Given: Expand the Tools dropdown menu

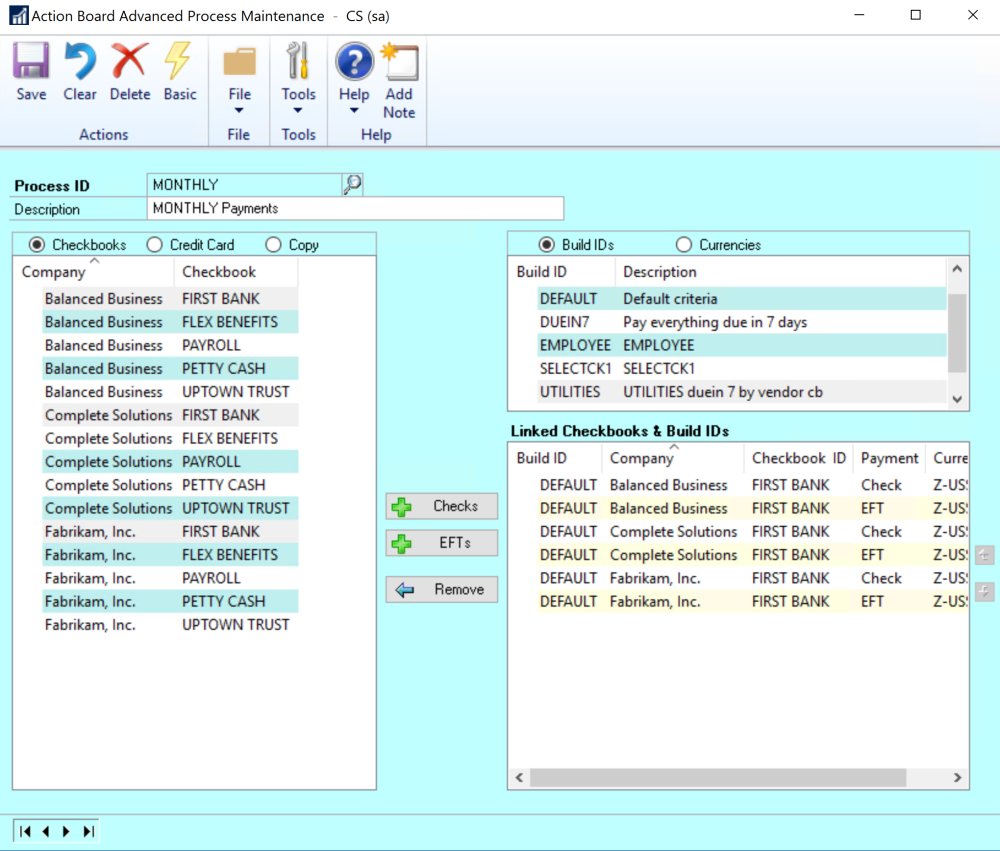Looking at the screenshot, I should (298, 96).
